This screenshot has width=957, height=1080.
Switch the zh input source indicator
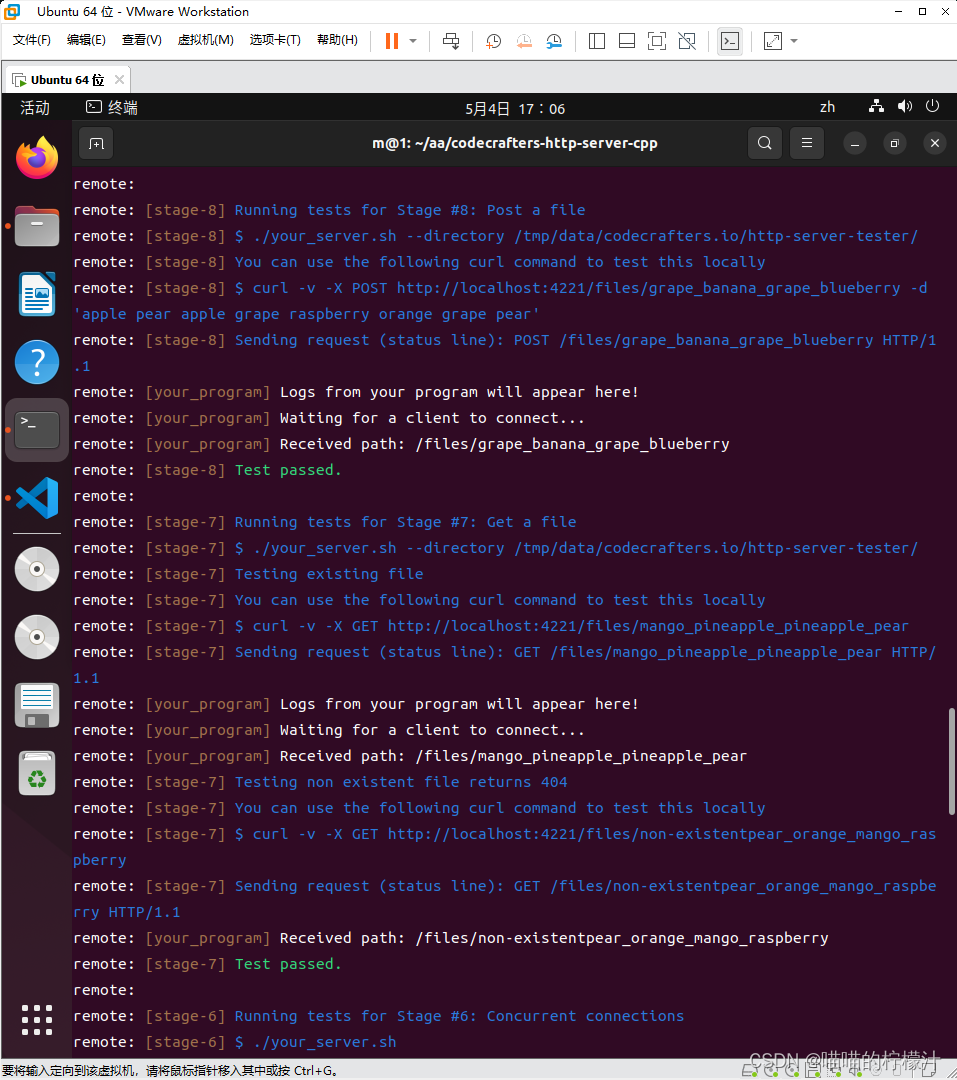tap(827, 107)
